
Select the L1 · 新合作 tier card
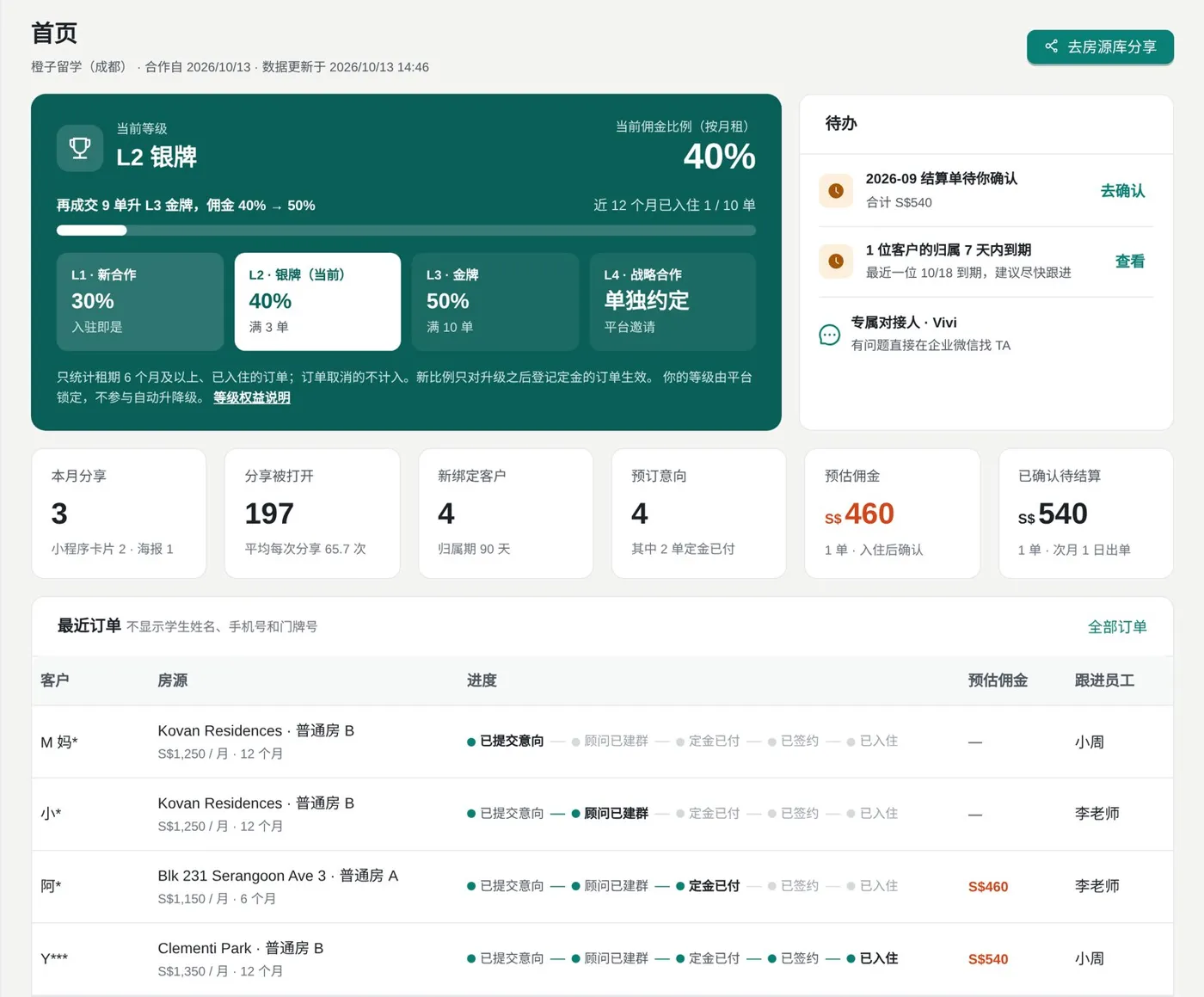(140, 301)
